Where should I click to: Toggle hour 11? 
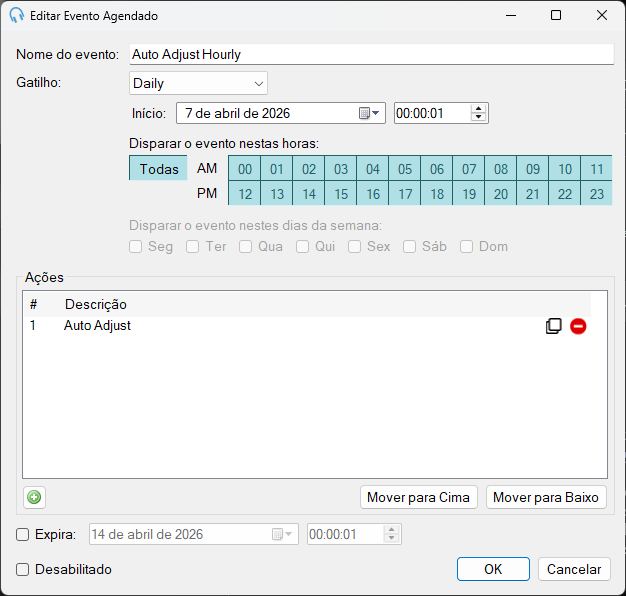click(x=596, y=168)
